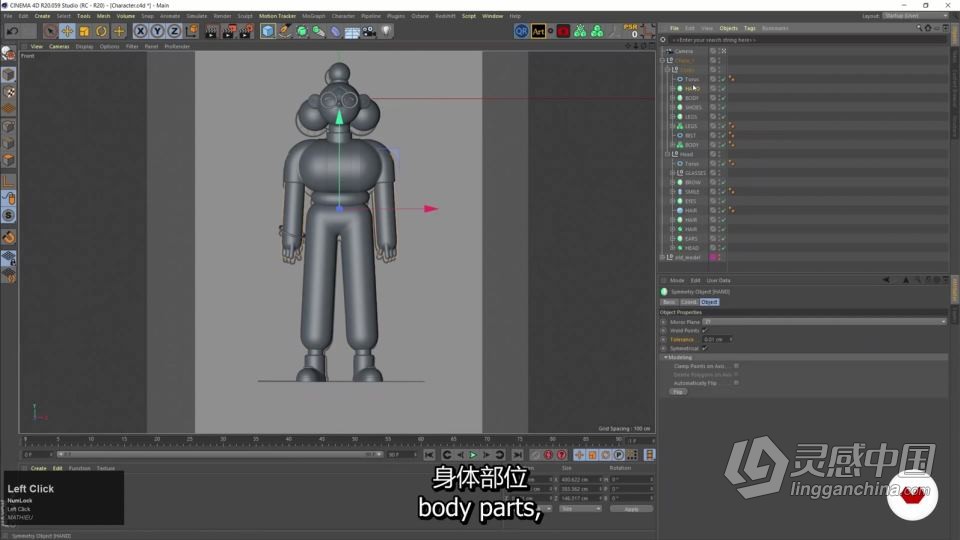Switch to Polygons mode icon
Image resolution: width=960 pixels, height=540 pixels.
click(x=9, y=160)
